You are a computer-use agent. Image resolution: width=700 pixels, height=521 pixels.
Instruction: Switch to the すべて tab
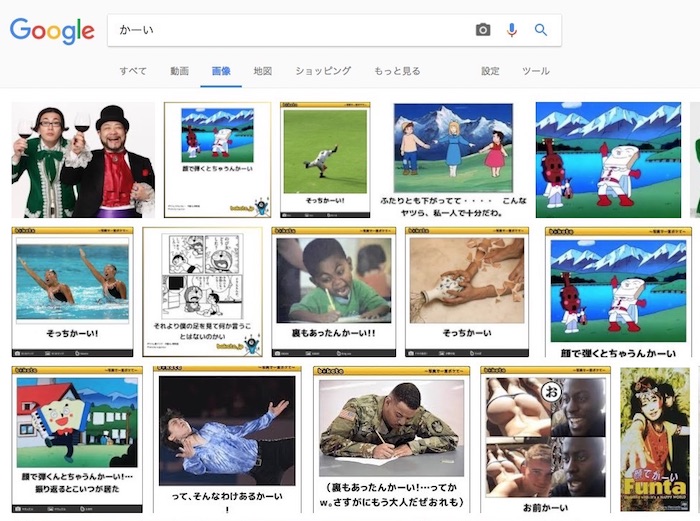tap(133, 71)
